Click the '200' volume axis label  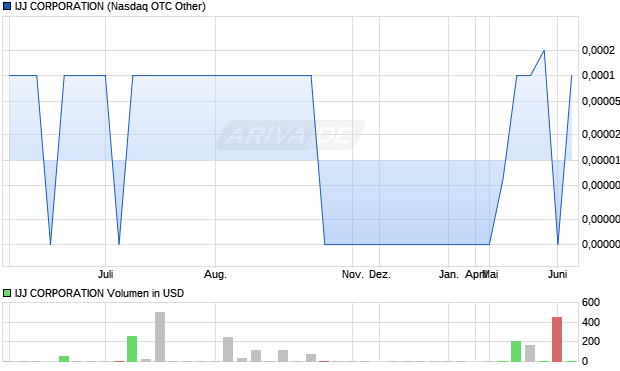click(x=591, y=341)
